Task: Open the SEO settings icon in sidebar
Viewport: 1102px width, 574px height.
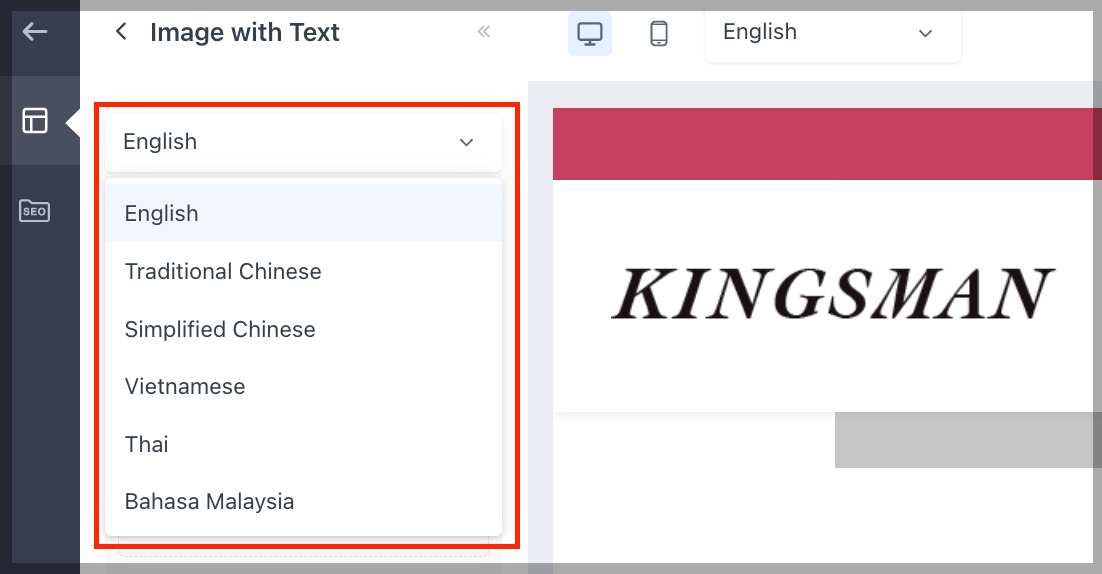Action: [34, 211]
